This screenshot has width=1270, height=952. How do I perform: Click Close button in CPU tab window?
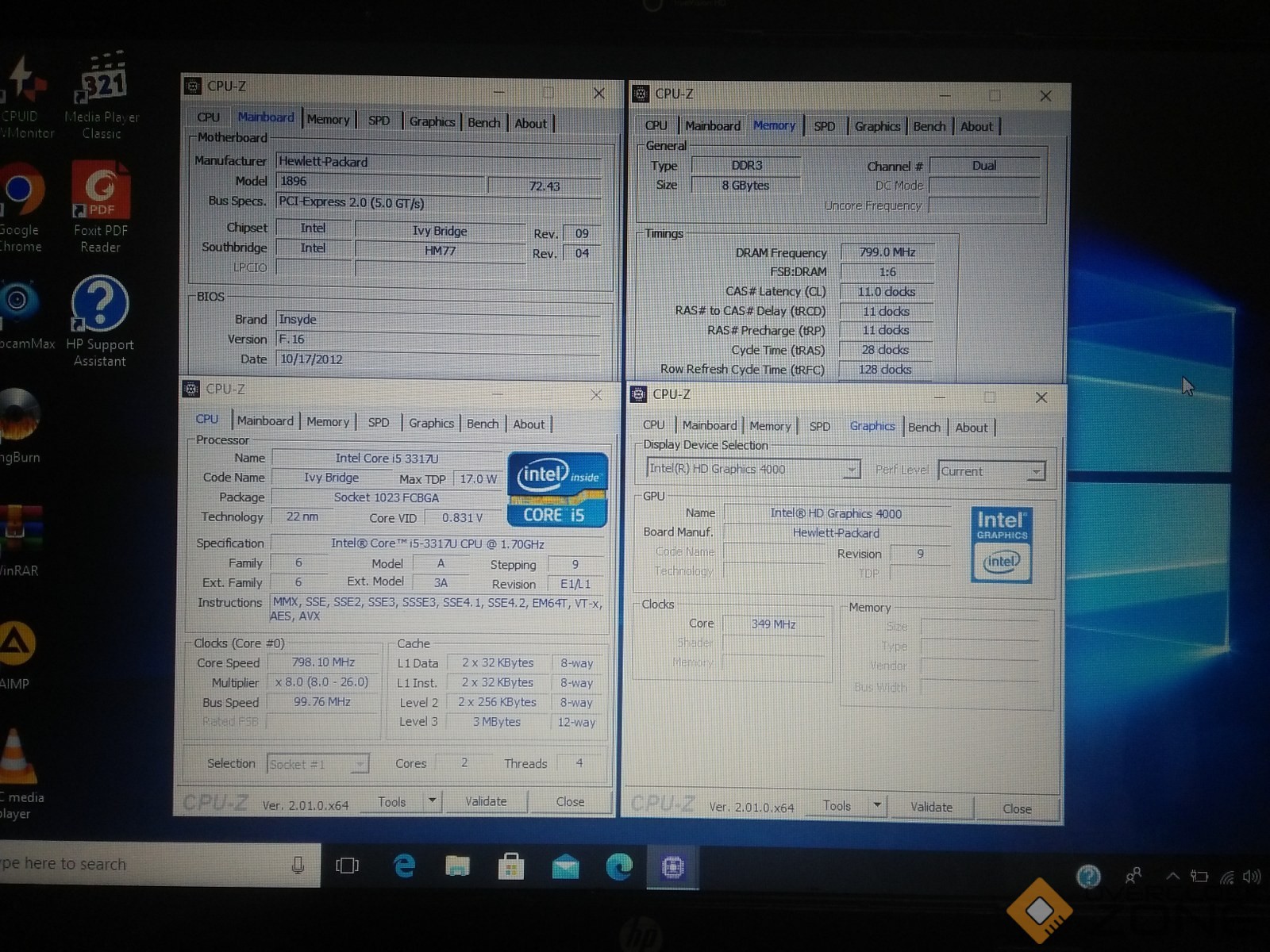pos(570,801)
